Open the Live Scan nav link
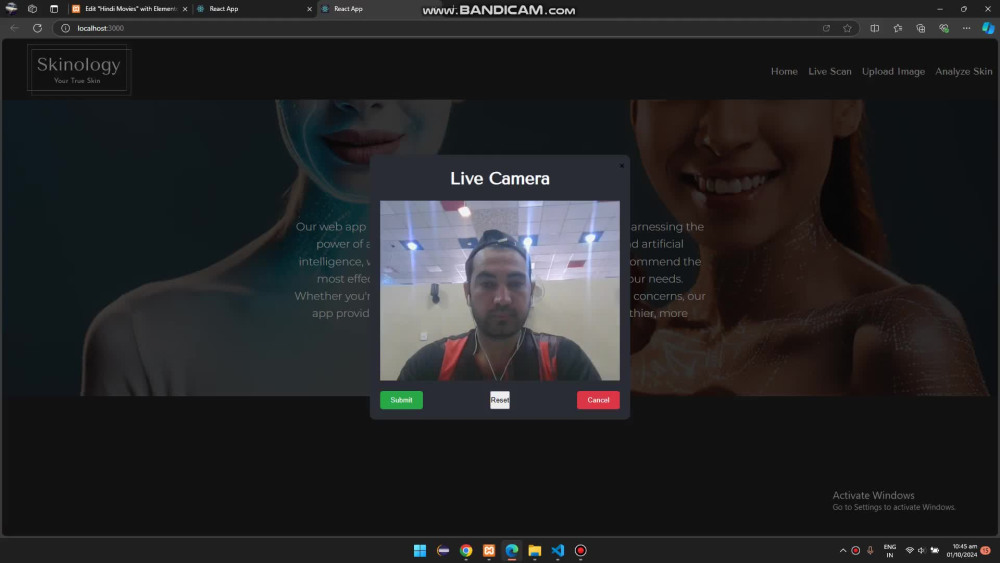This screenshot has width=1000, height=563. pyautogui.click(x=830, y=71)
